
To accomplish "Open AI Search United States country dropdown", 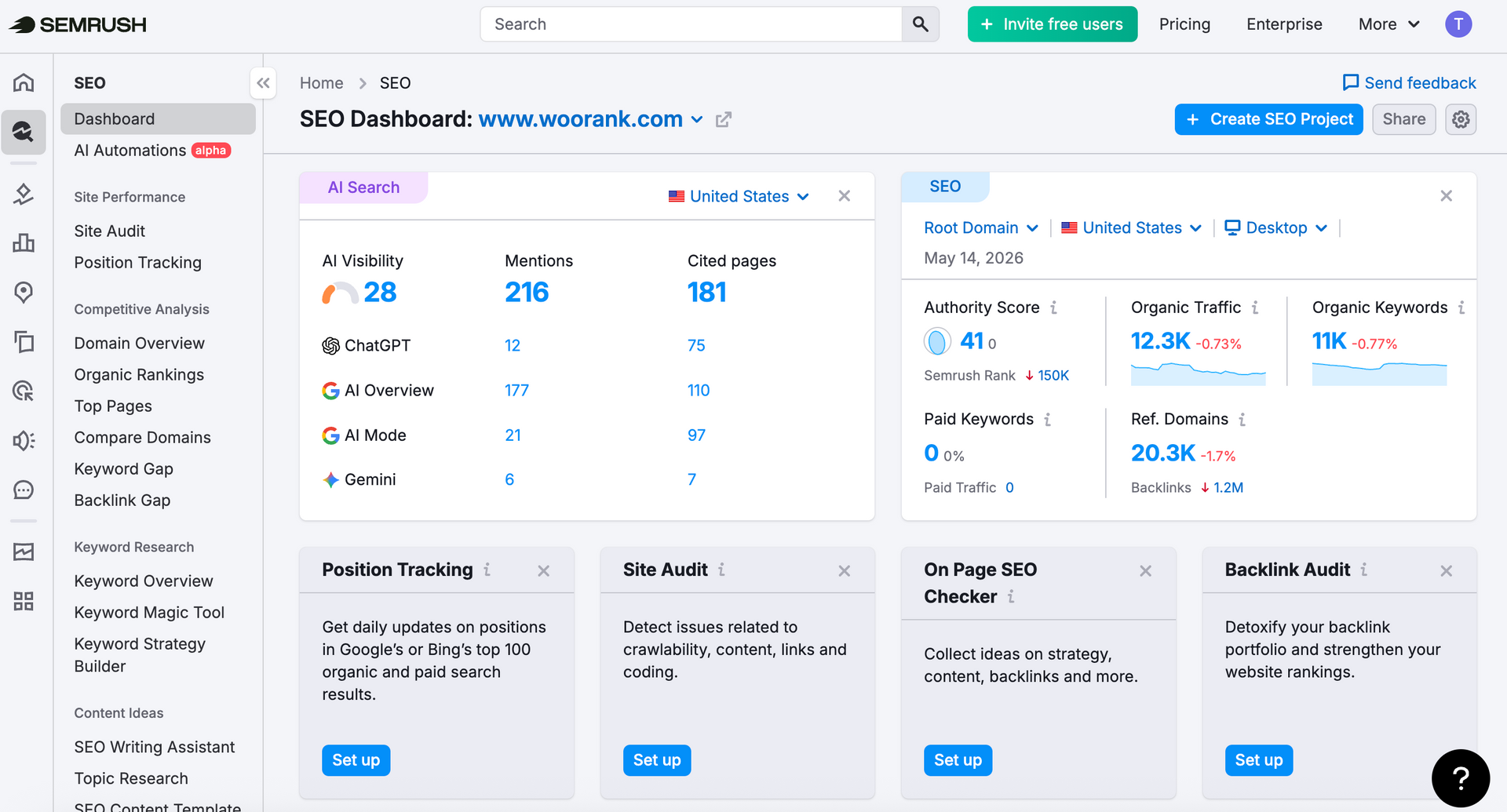I will click(739, 196).
